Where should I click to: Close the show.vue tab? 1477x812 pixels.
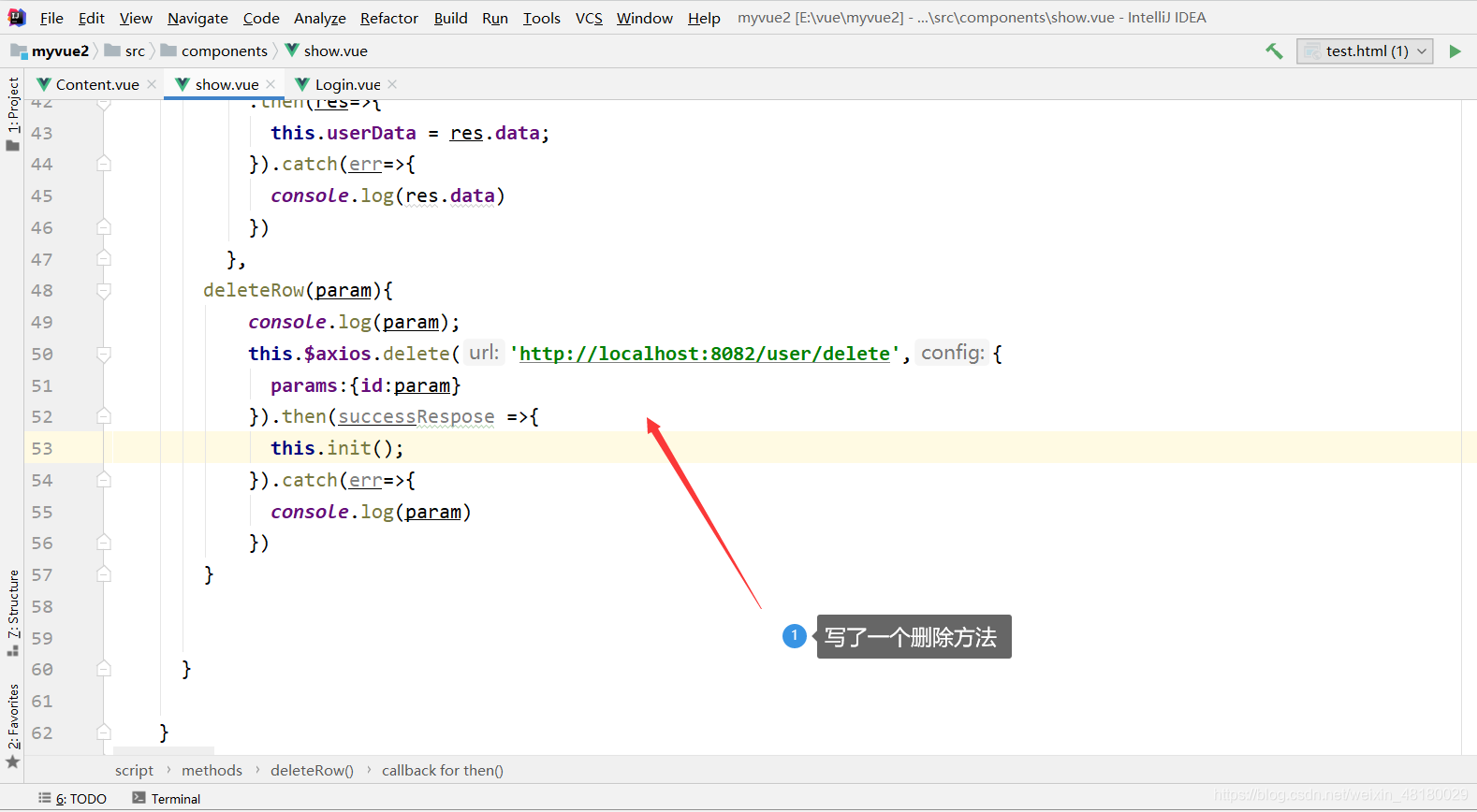pos(271,84)
